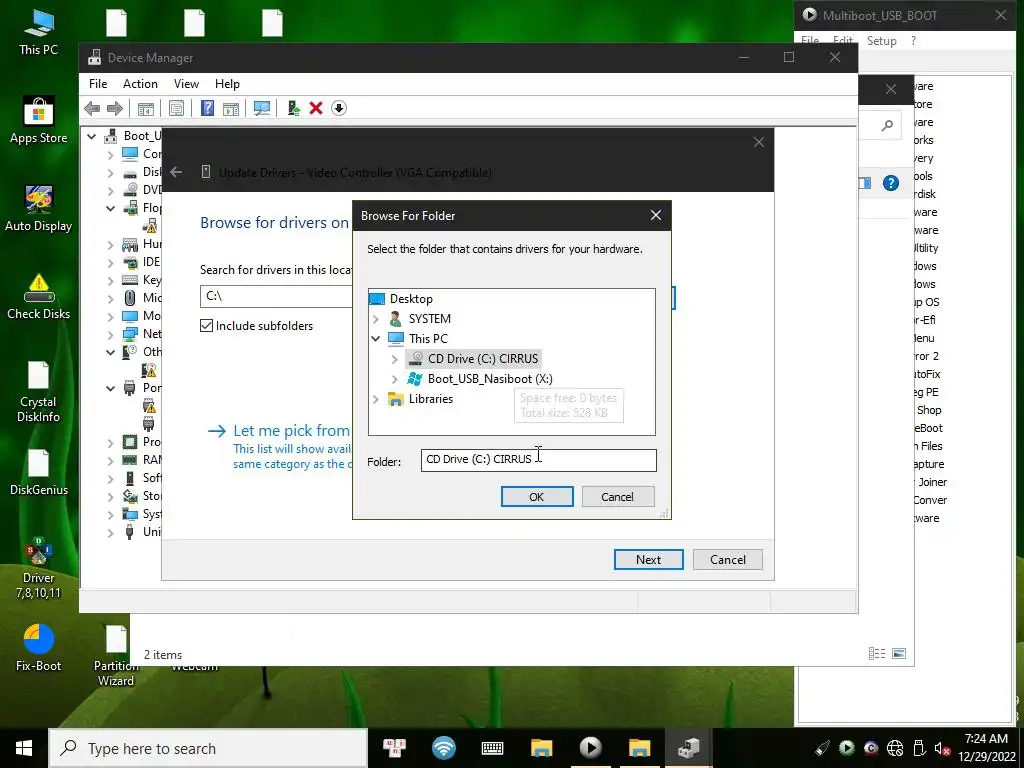Open the File menu in Device Manager
1024x768 pixels.
tap(98, 84)
